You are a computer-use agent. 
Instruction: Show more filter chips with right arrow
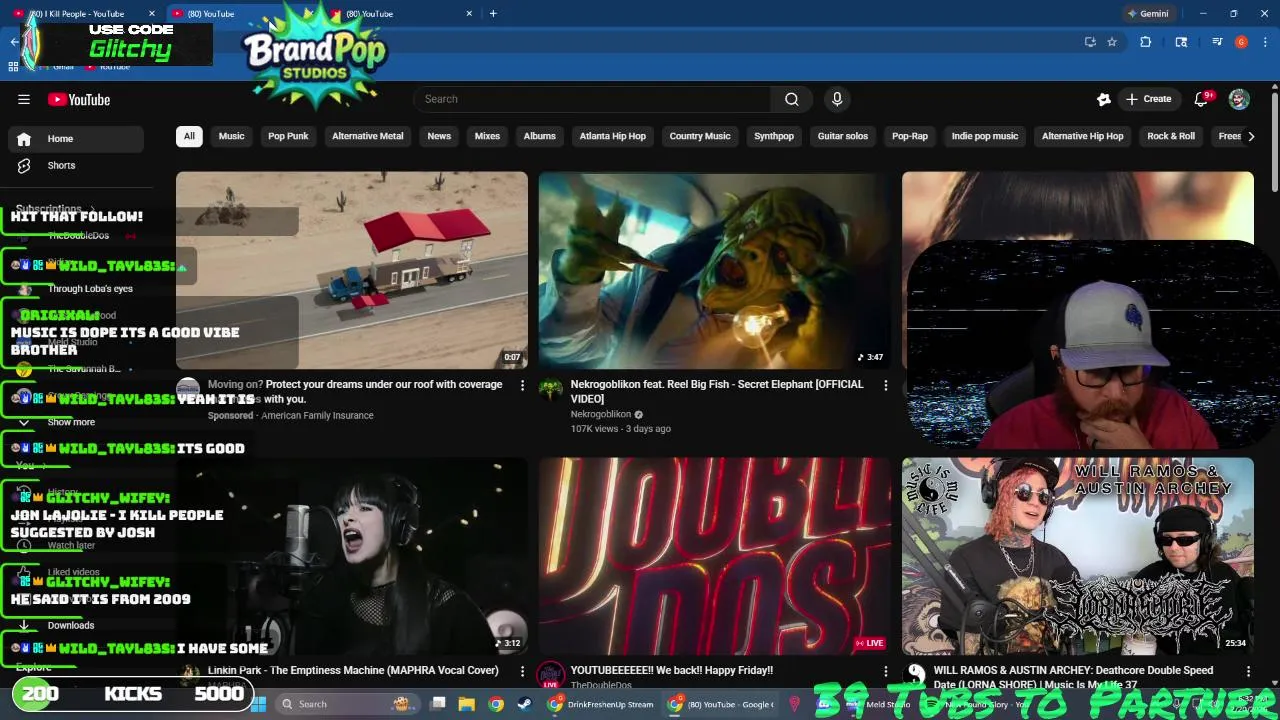coord(1250,136)
